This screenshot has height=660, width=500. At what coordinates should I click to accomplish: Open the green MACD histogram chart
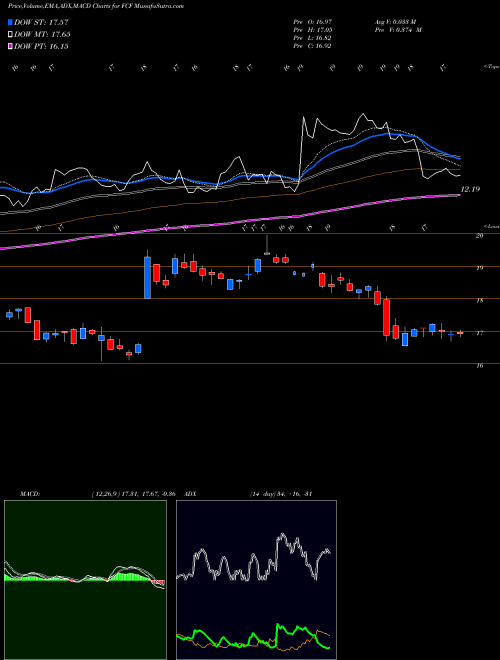(85, 580)
